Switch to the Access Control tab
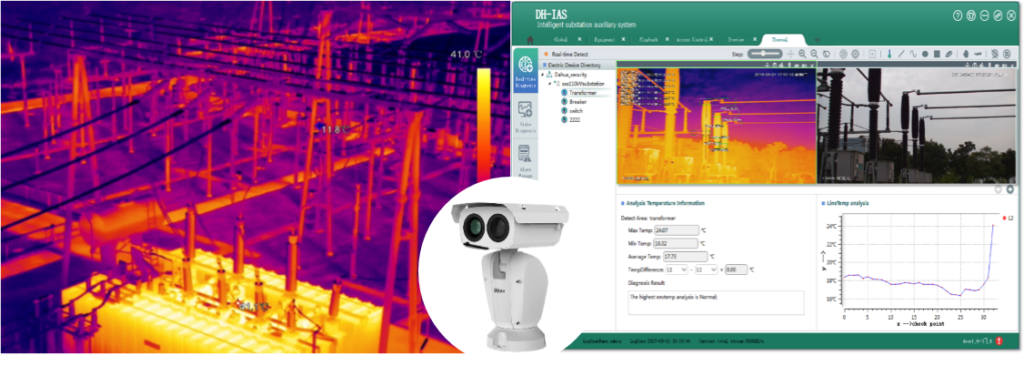The width and height of the screenshot is (1024, 366). (x=692, y=40)
